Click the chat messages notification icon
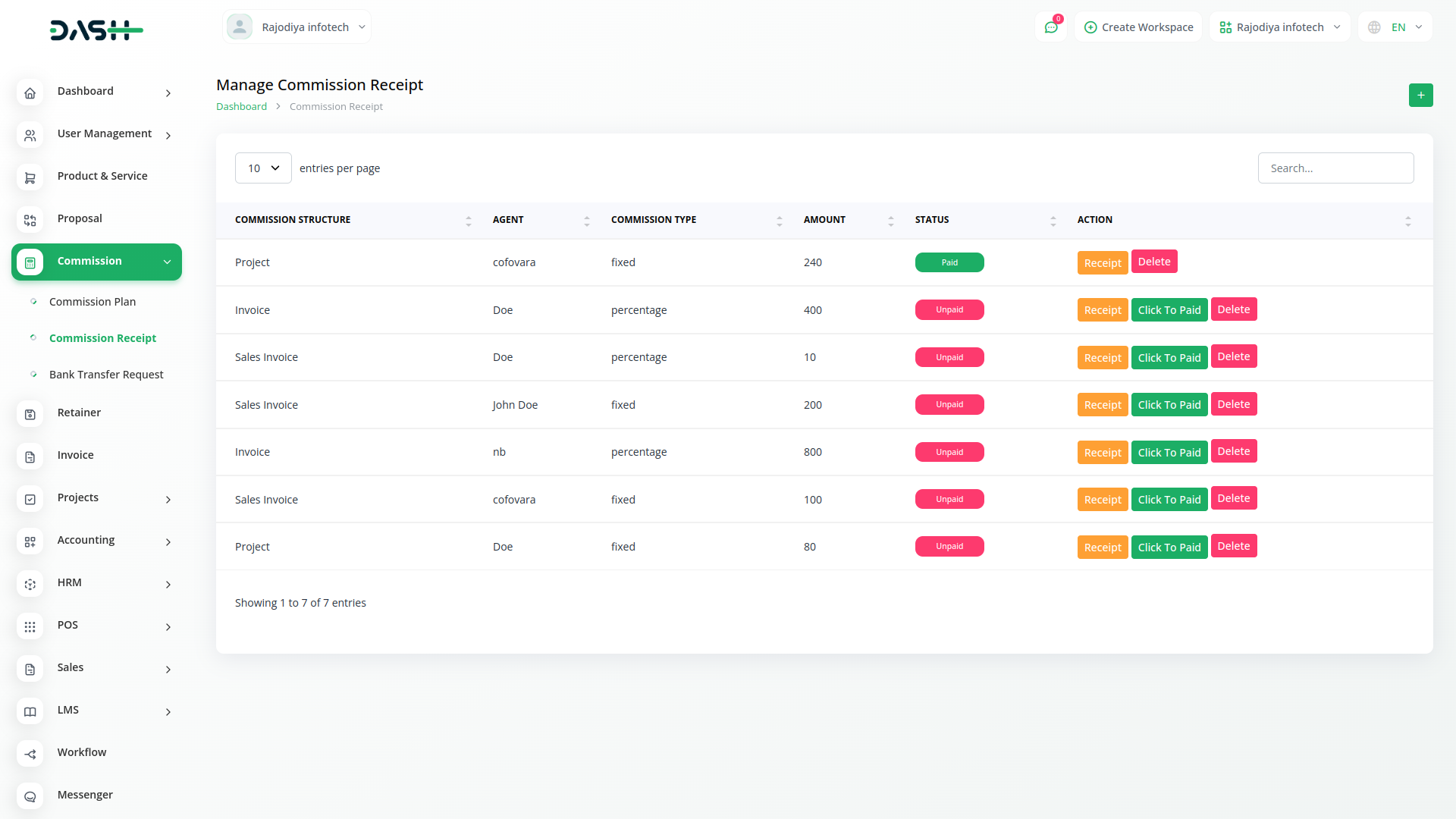 1051,27
